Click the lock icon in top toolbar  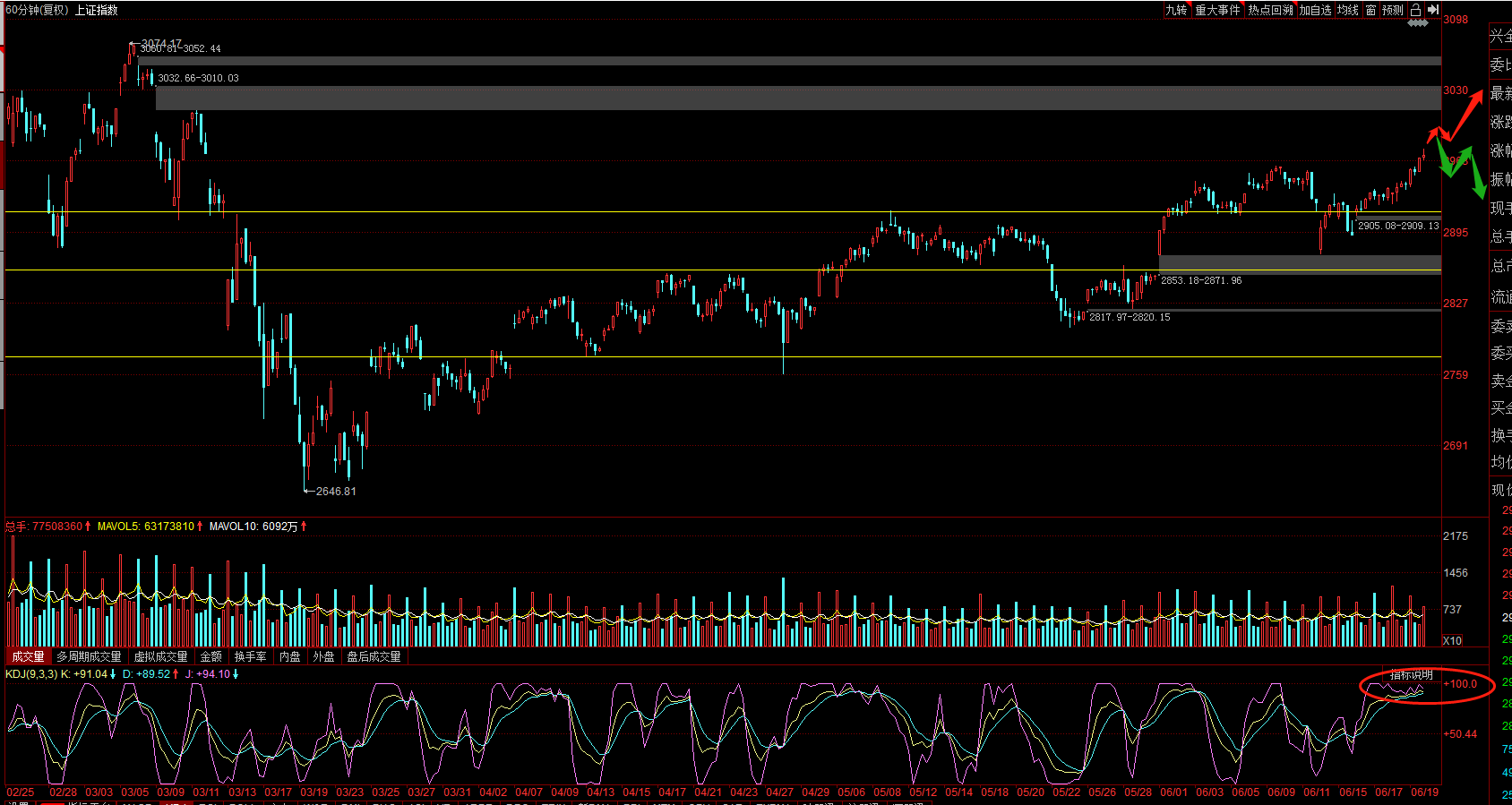coord(1415,10)
